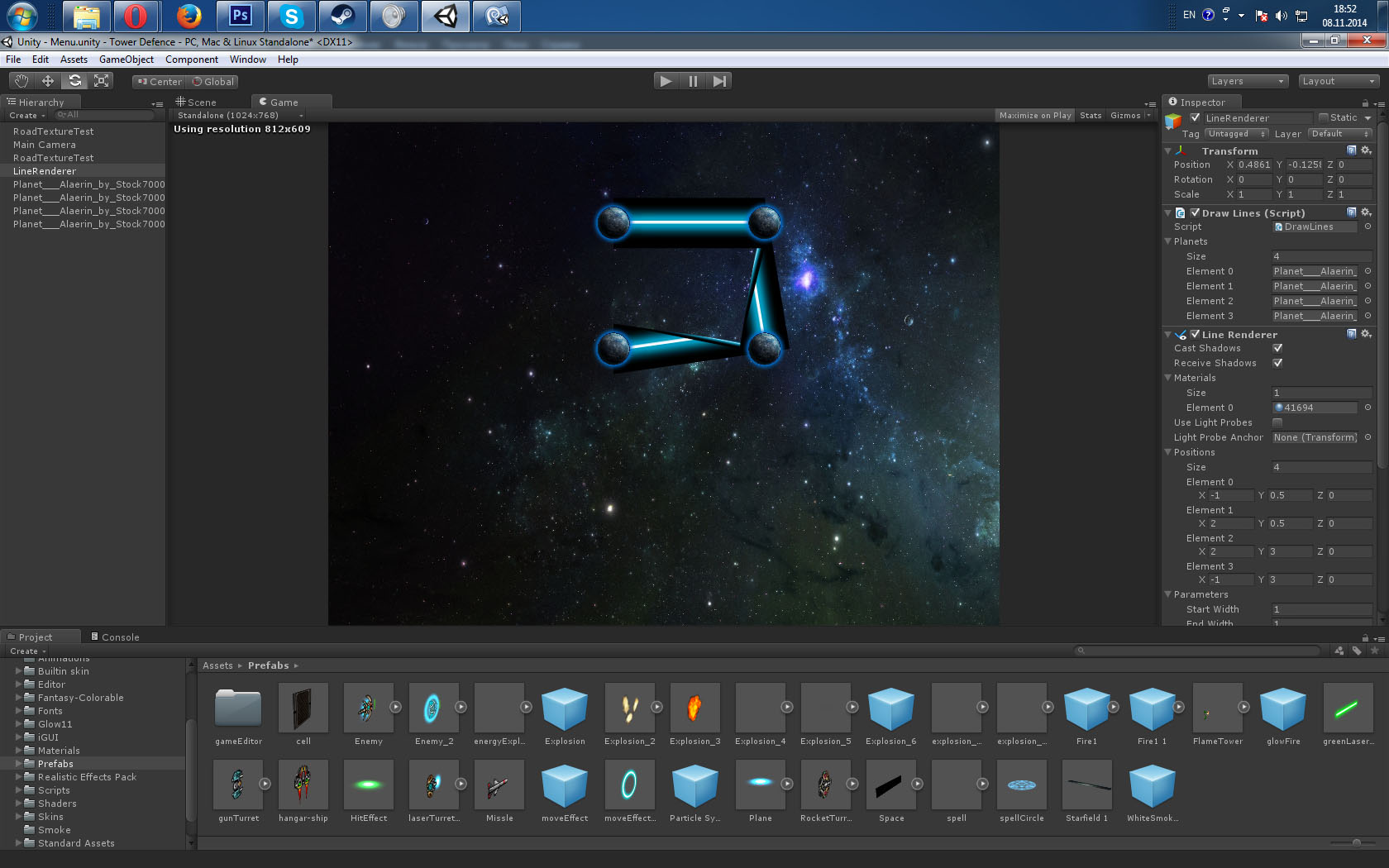The width and height of the screenshot is (1389, 868).
Task: Adjust the Project thumbnail size slider
Action: point(1357,842)
